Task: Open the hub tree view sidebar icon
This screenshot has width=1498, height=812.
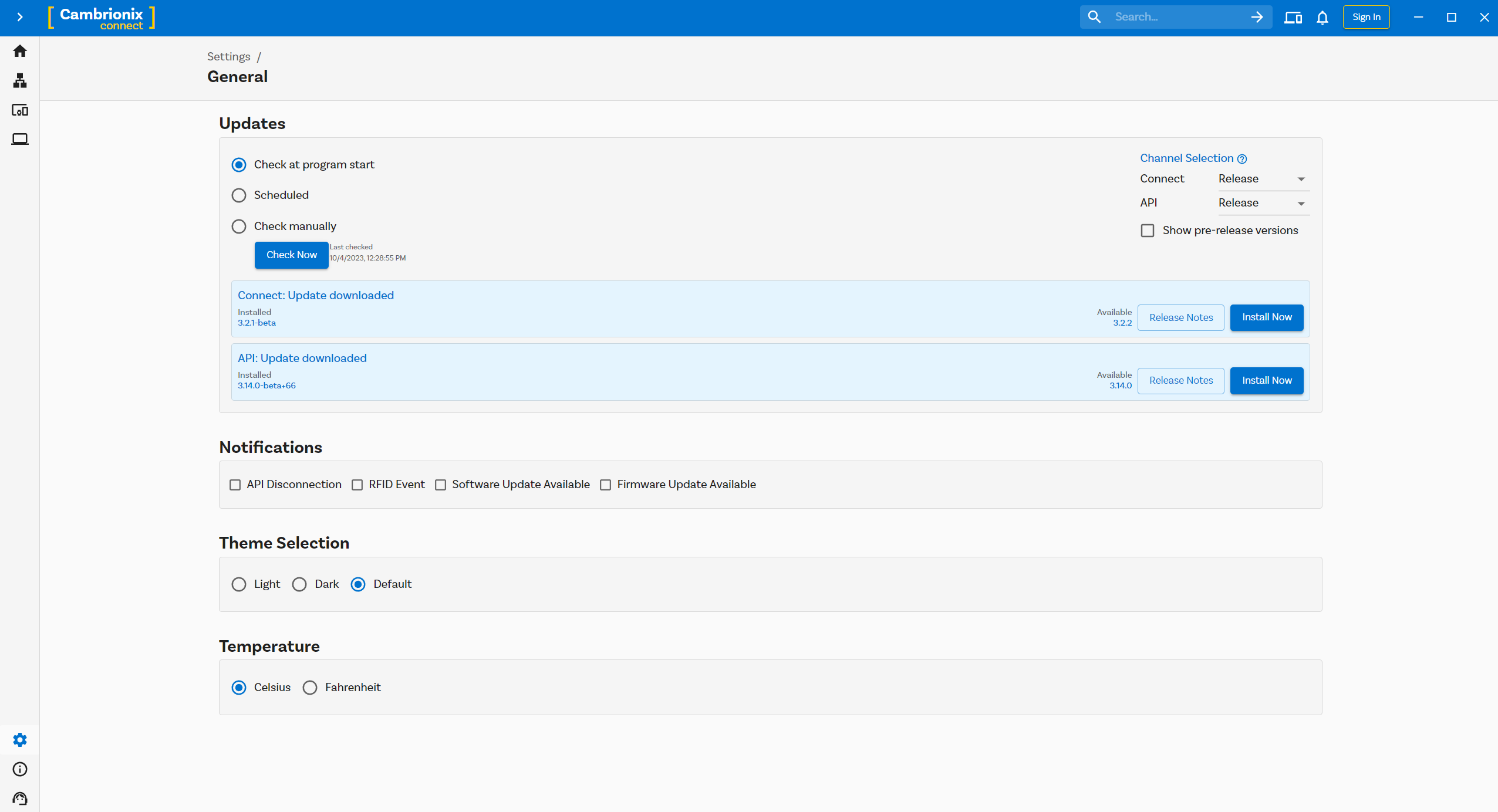Action: pos(20,80)
